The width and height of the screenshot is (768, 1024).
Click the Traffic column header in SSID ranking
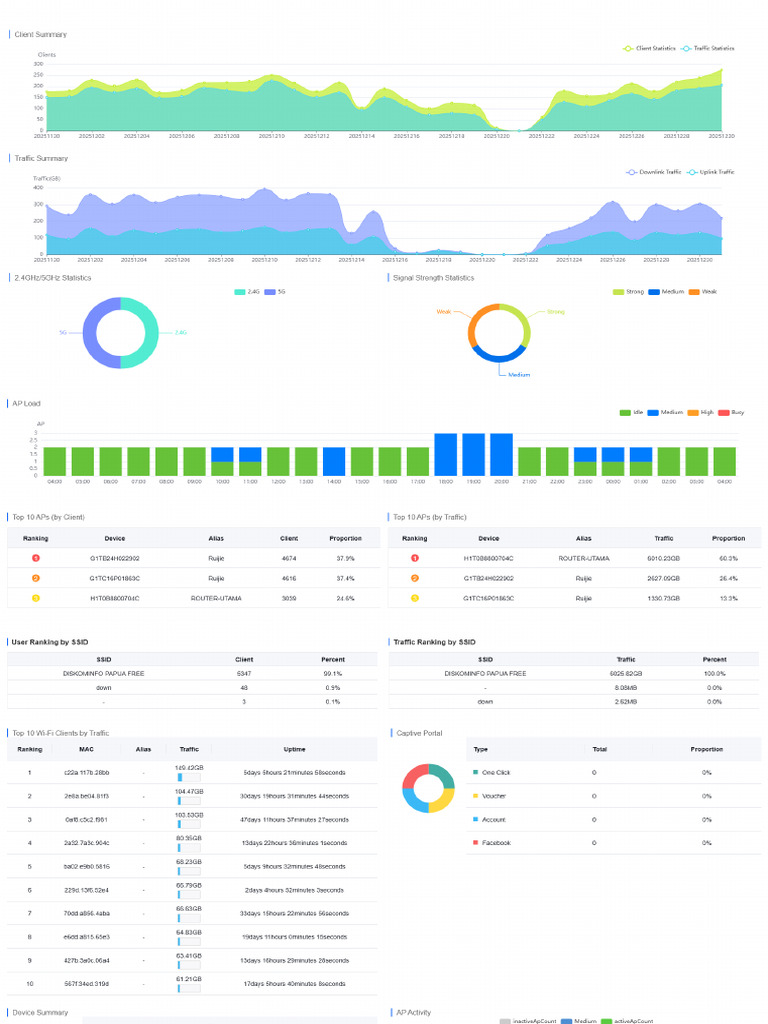click(x=626, y=660)
